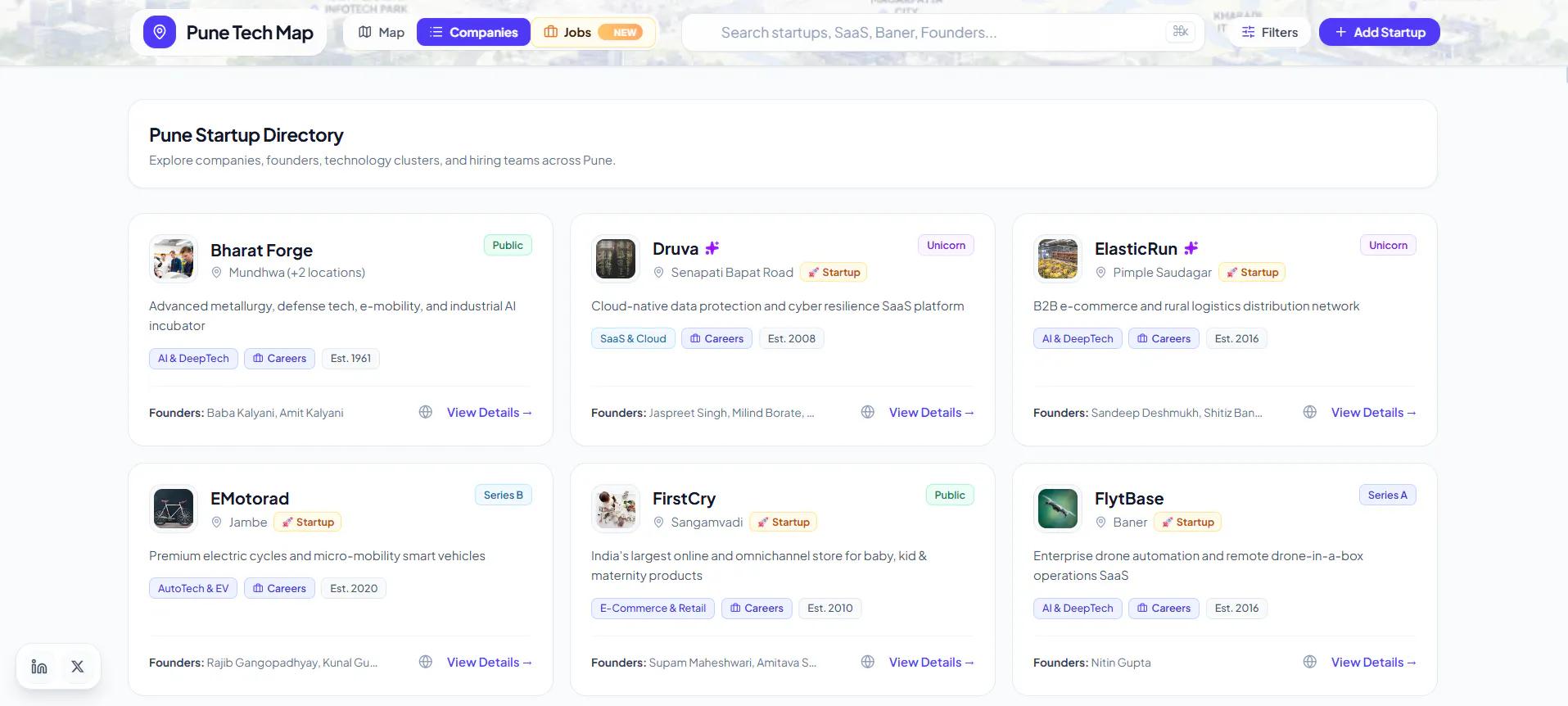Open the LinkedIn icon link

click(39, 667)
